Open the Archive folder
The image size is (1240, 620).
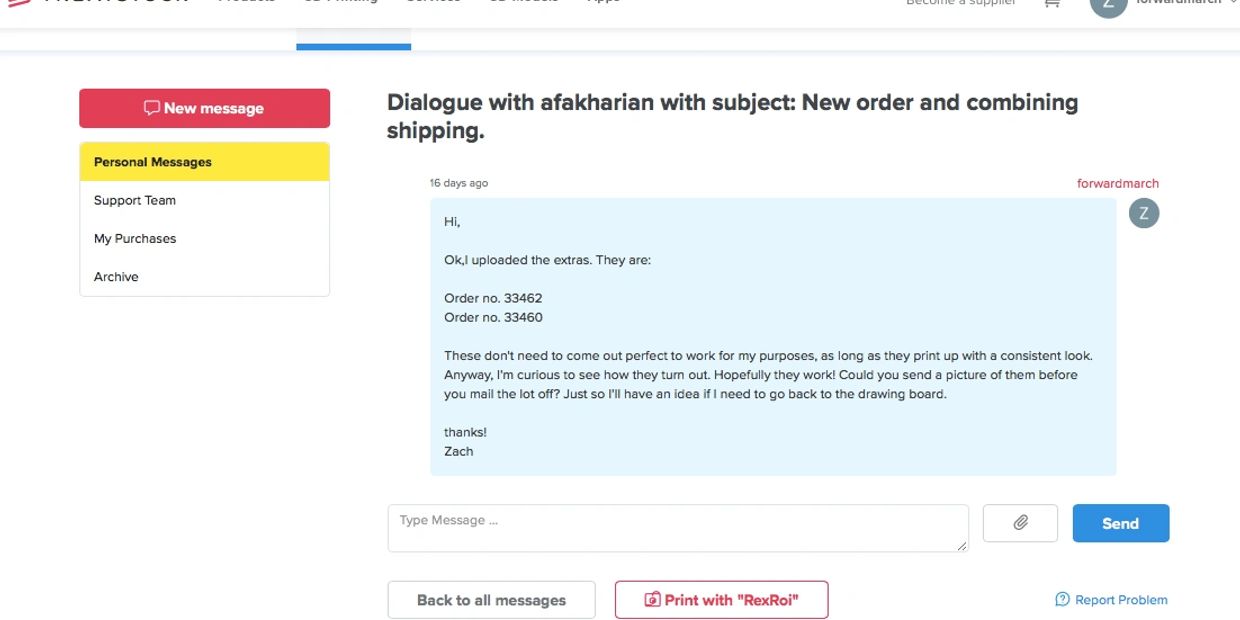116,277
